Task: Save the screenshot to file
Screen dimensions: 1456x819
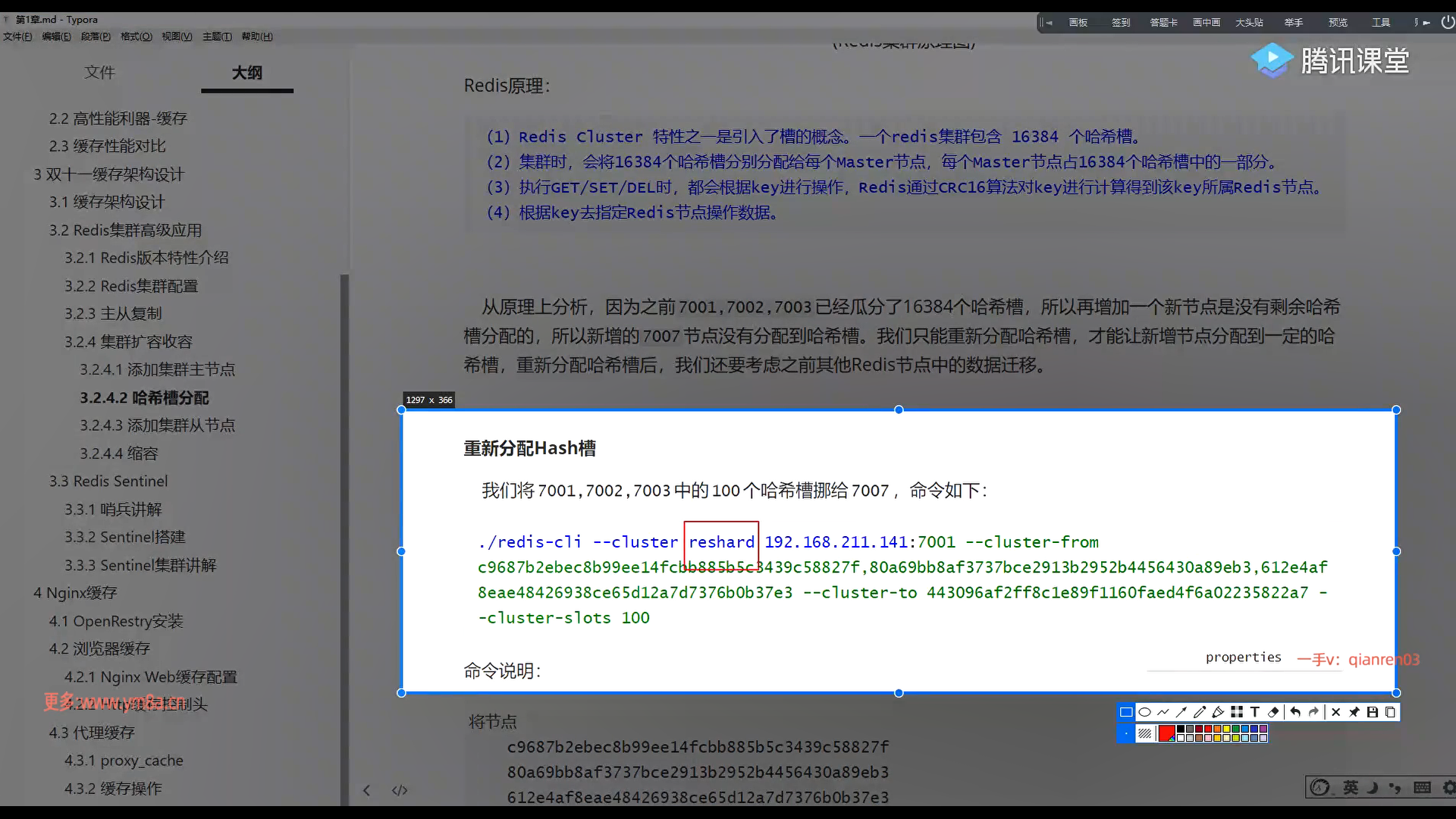Action: click(1373, 712)
